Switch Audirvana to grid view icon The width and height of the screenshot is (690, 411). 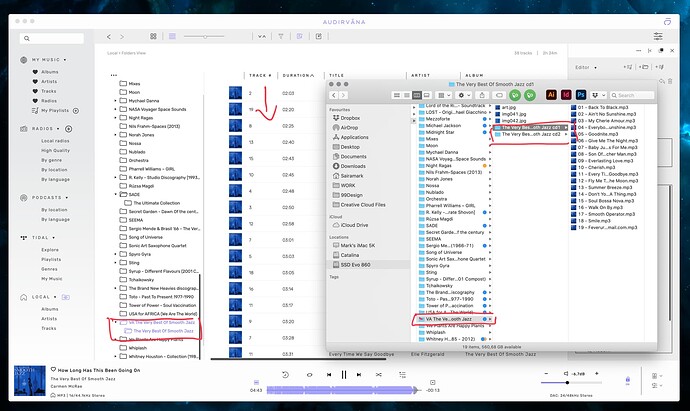153,36
